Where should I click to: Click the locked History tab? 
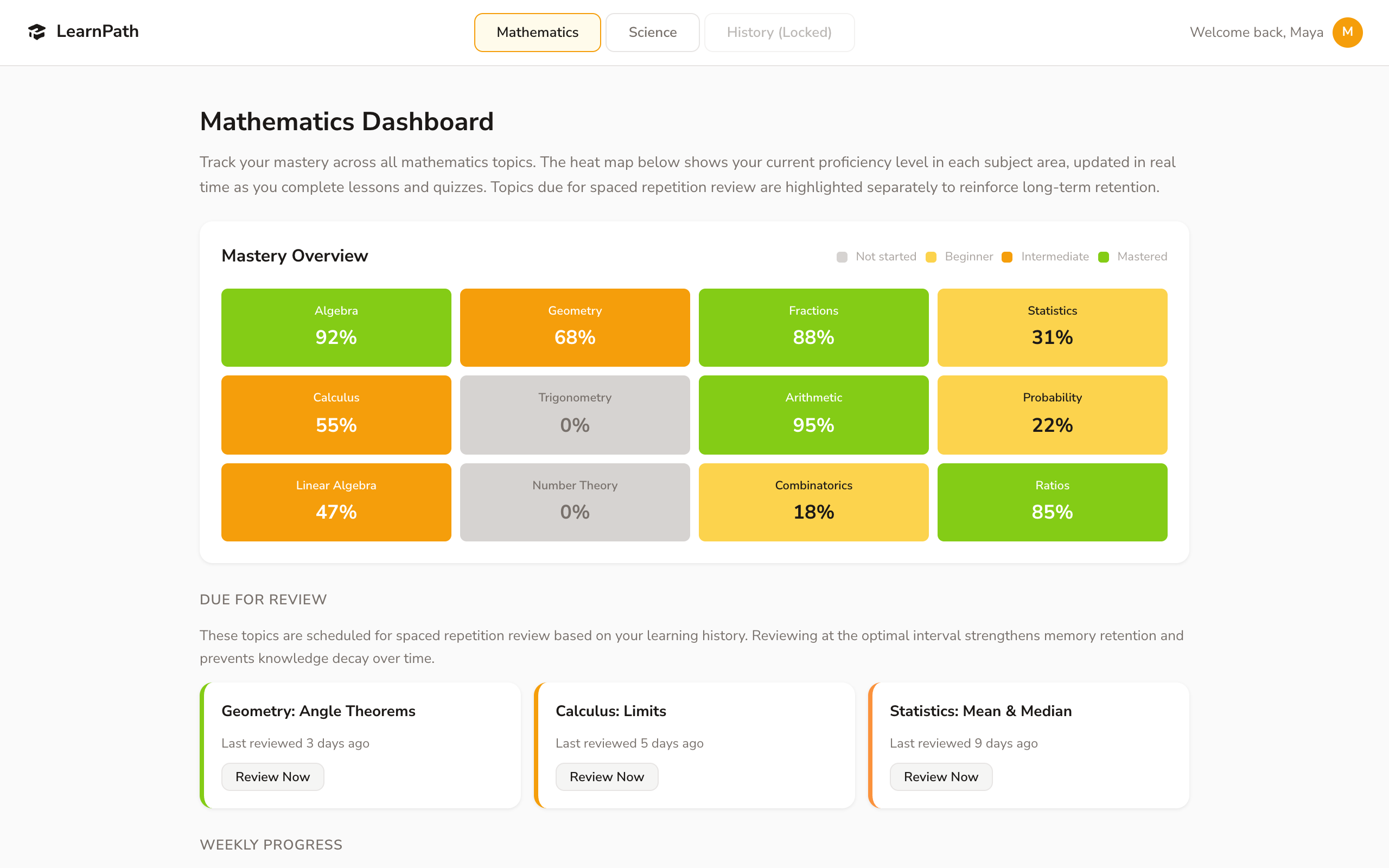[779, 32]
